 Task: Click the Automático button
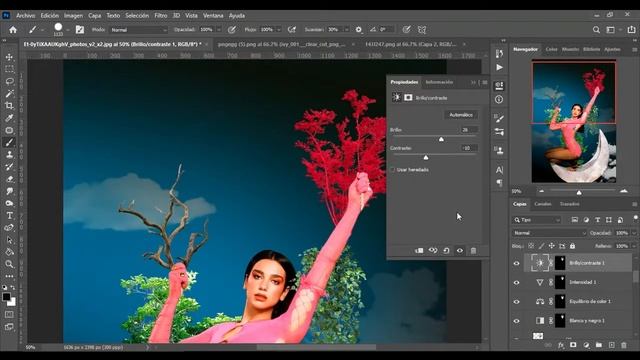(461, 115)
